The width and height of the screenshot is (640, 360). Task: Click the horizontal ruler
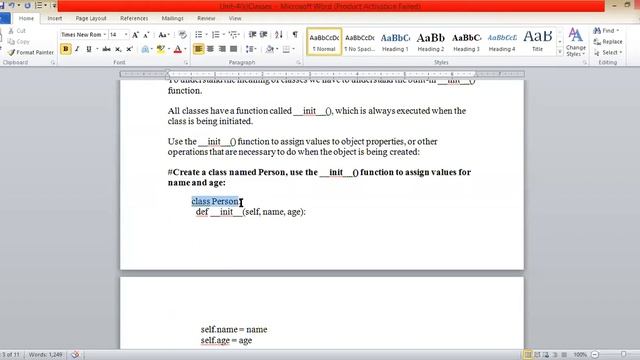tap(322, 74)
